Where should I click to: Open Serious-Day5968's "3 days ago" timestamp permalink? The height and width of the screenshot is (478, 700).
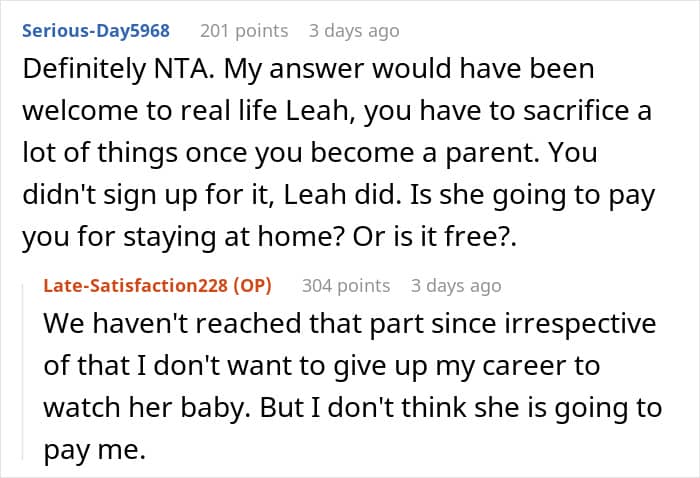click(x=354, y=31)
